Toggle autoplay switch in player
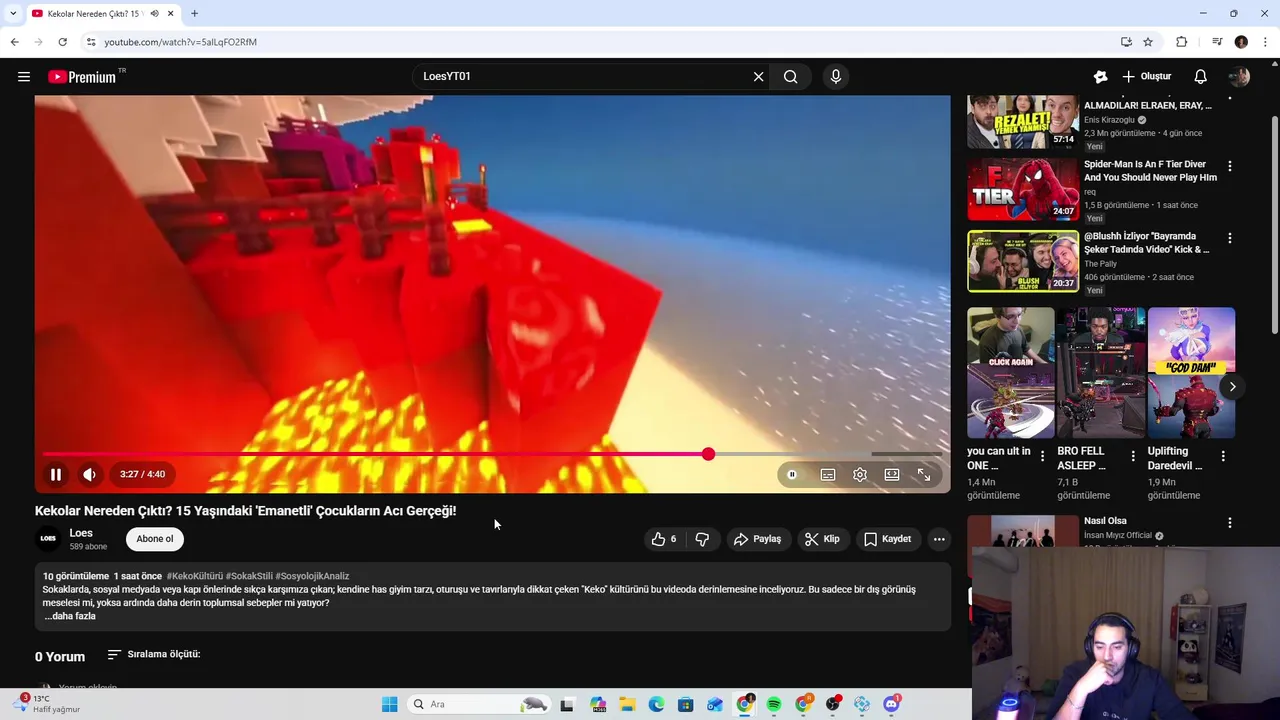 pos(792,474)
